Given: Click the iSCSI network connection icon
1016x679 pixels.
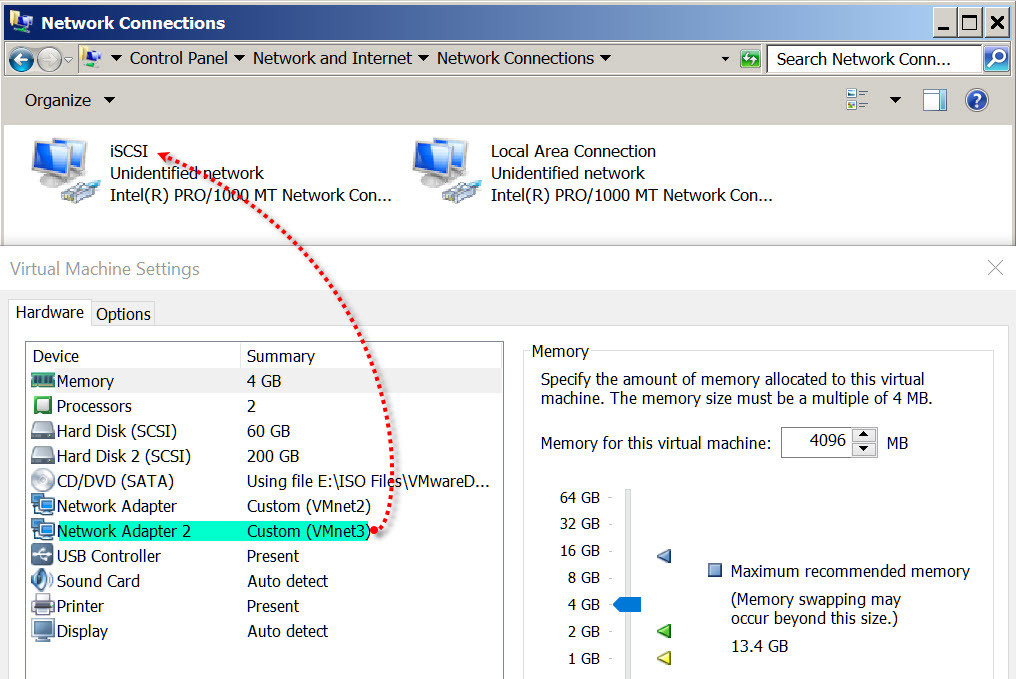Looking at the screenshot, I should tap(64, 170).
